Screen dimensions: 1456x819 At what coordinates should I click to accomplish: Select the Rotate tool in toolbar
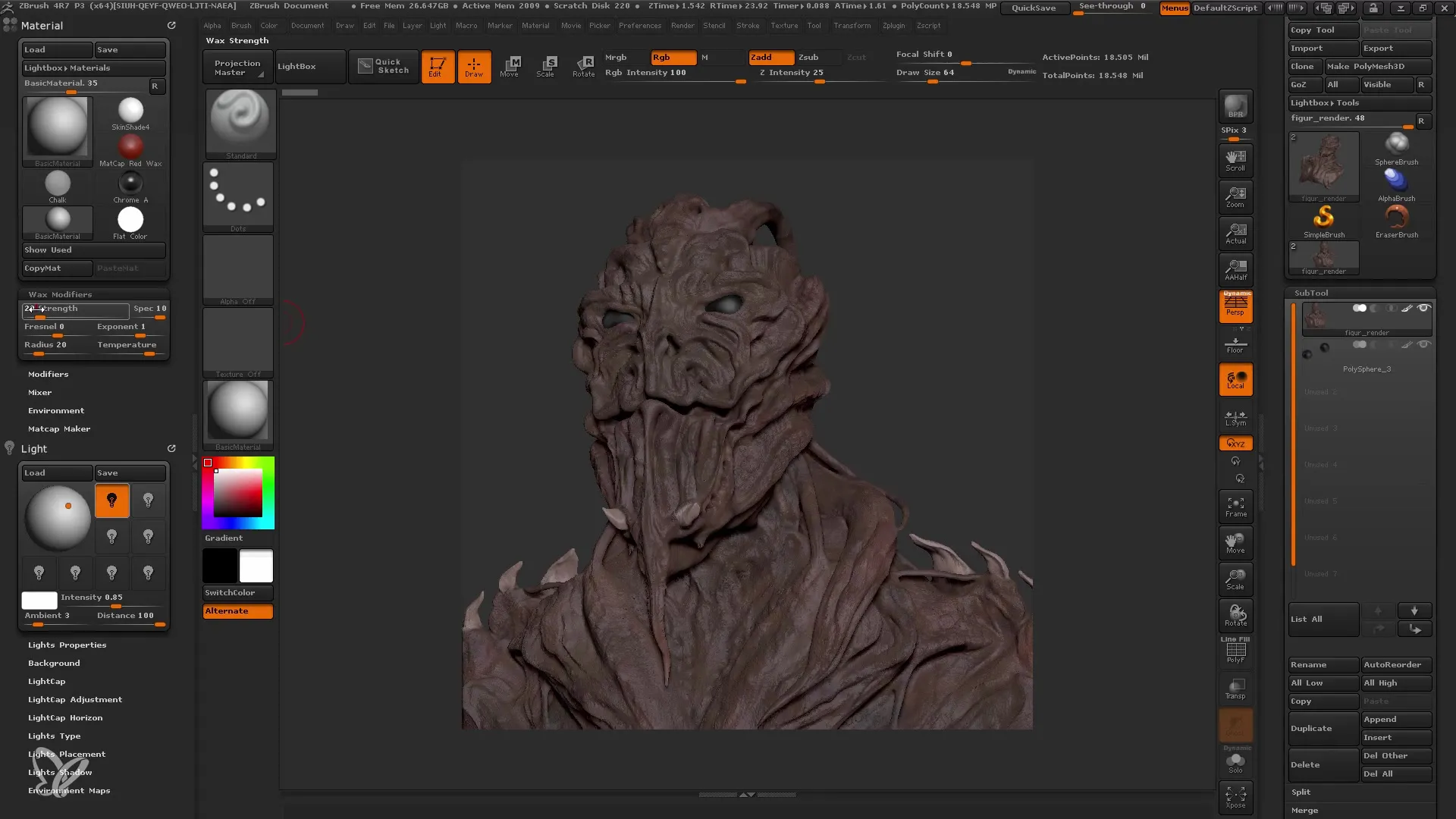point(583,65)
